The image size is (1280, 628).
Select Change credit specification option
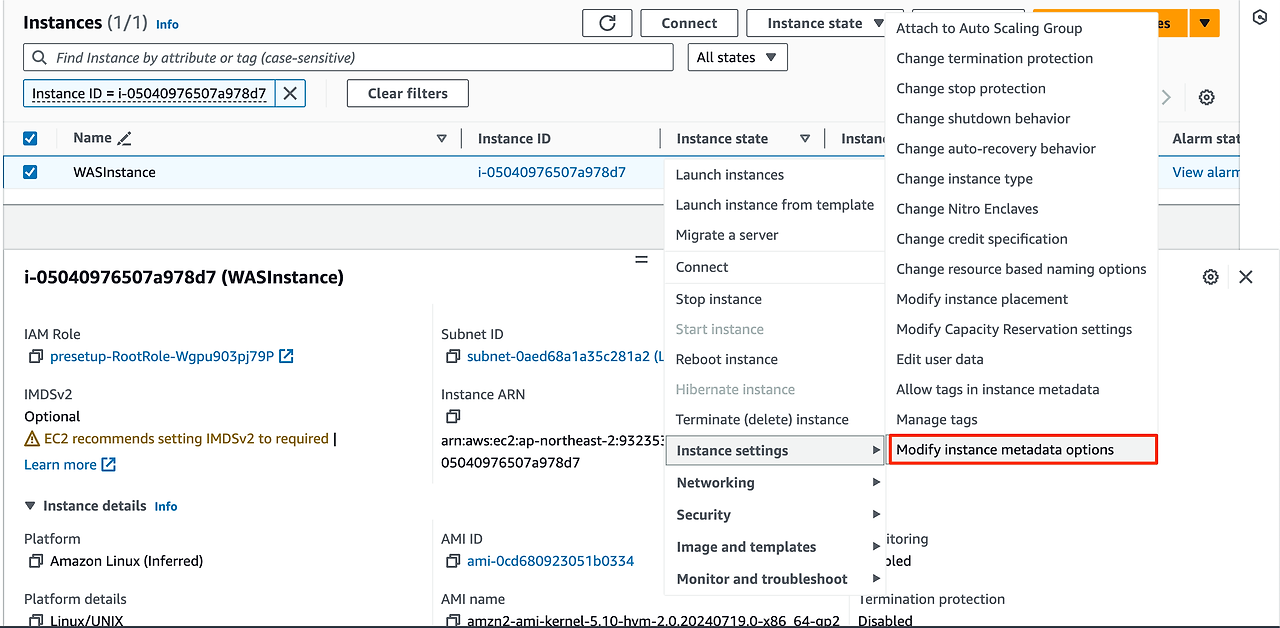pyautogui.click(x=1022, y=239)
